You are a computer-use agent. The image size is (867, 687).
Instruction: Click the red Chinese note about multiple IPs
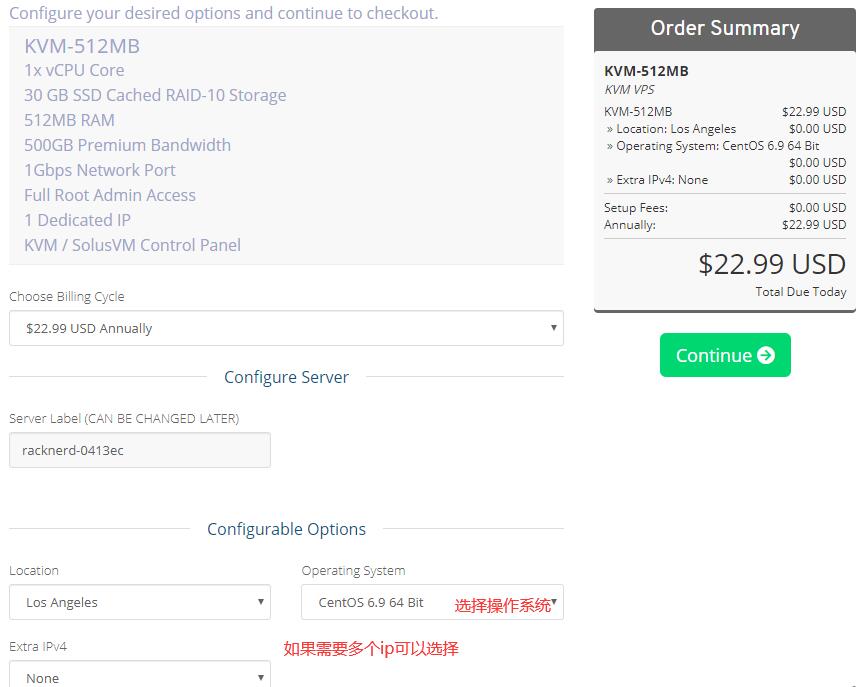(371, 648)
